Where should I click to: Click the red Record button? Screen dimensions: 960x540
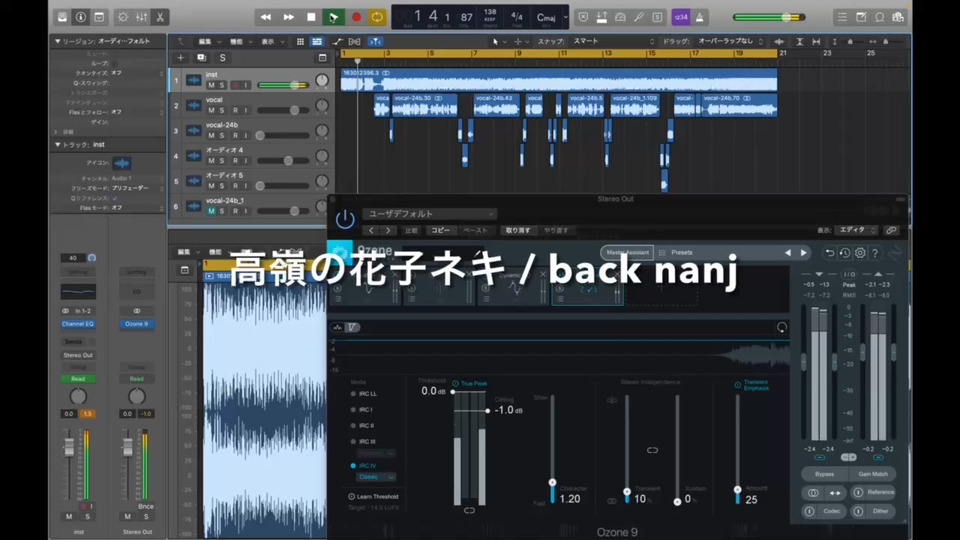coord(356,17)
